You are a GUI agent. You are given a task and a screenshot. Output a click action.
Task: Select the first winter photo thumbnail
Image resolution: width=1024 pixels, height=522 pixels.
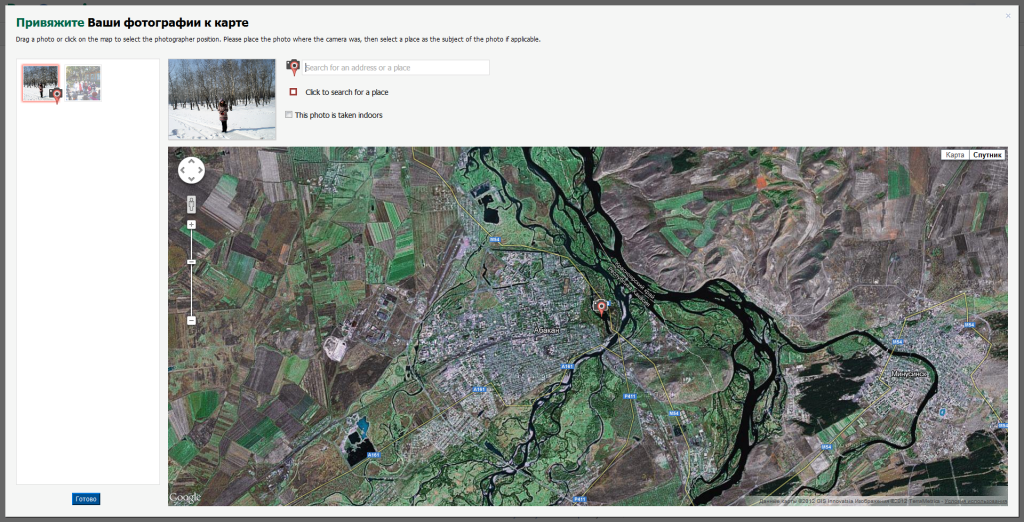coord(40,82)
